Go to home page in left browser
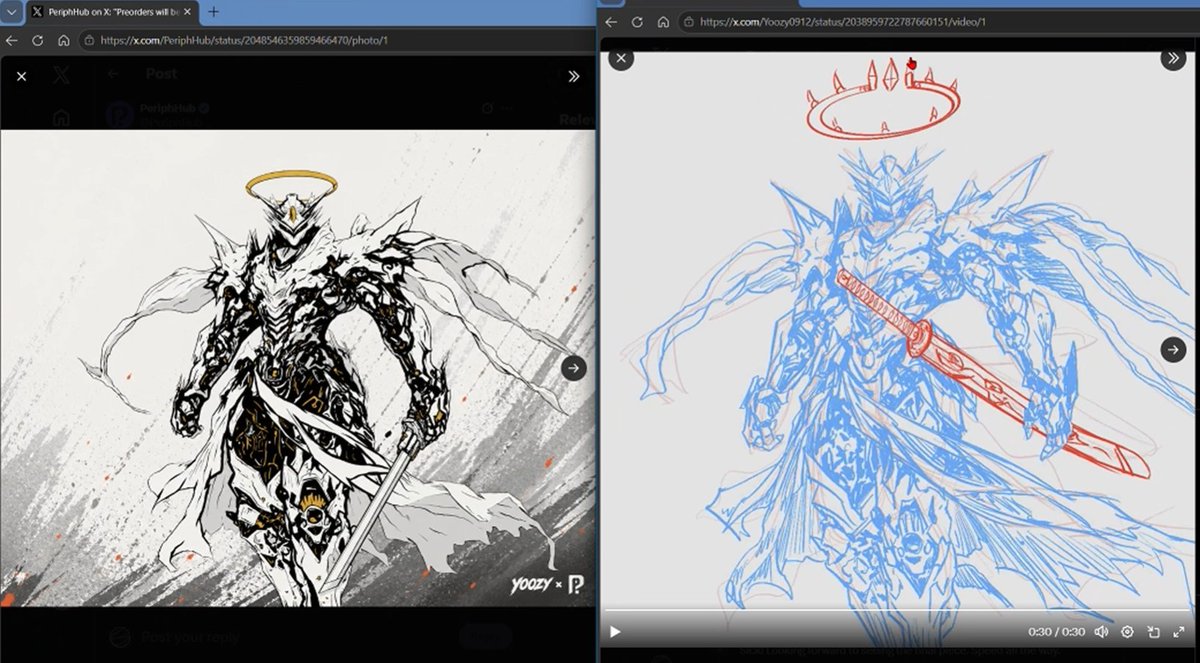This screenshot has width=1200, height=663. coord(63,41)
